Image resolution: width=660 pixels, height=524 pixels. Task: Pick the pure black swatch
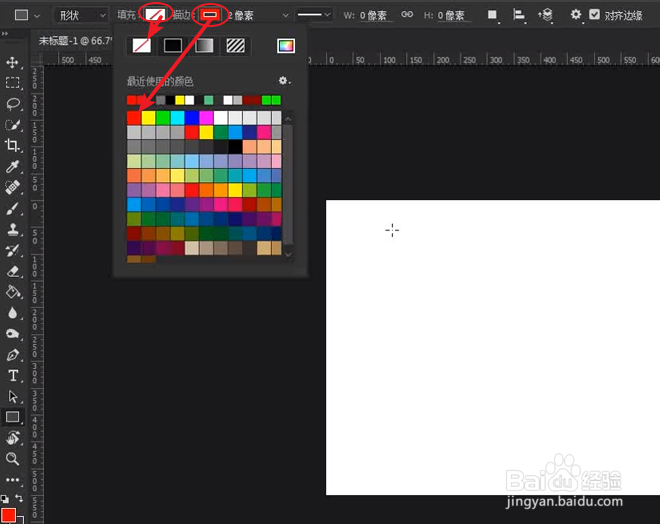point(235,146)
